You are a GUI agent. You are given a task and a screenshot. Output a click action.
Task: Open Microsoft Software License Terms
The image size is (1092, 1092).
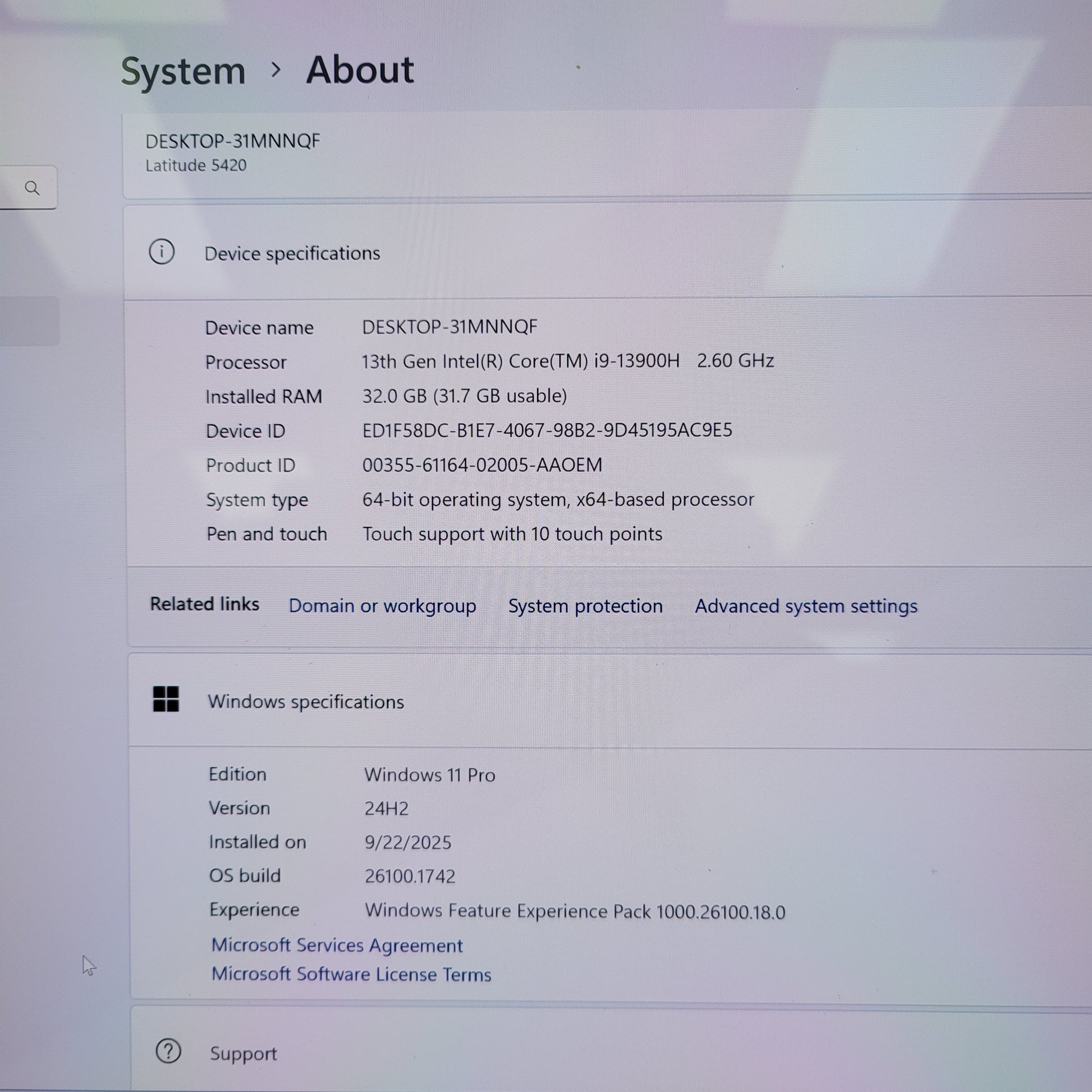pyautogui.click(x=351, y=974)
